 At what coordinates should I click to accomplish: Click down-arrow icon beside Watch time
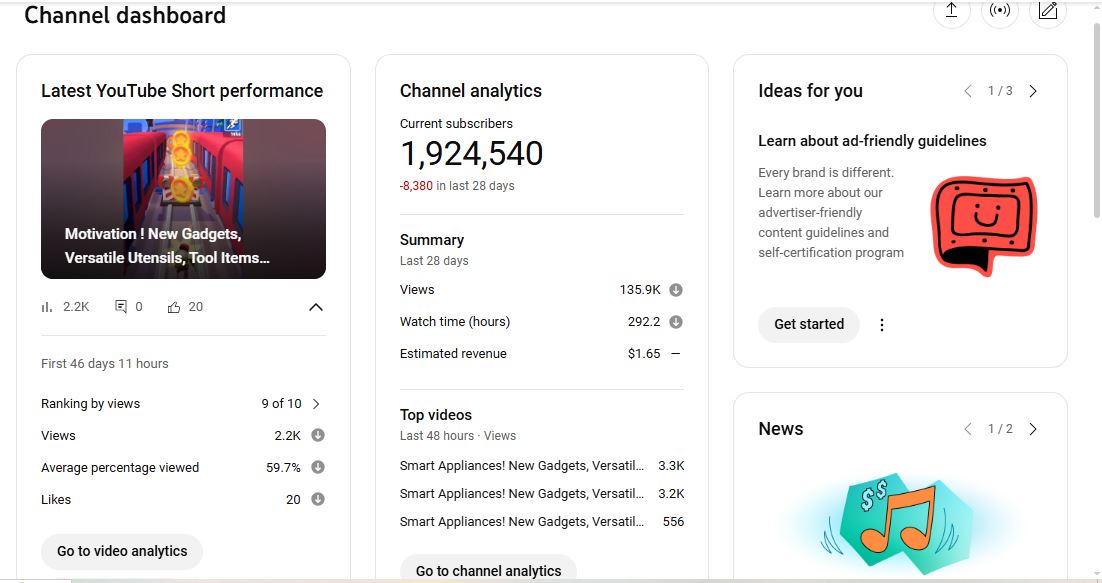[x=676, y=322]
